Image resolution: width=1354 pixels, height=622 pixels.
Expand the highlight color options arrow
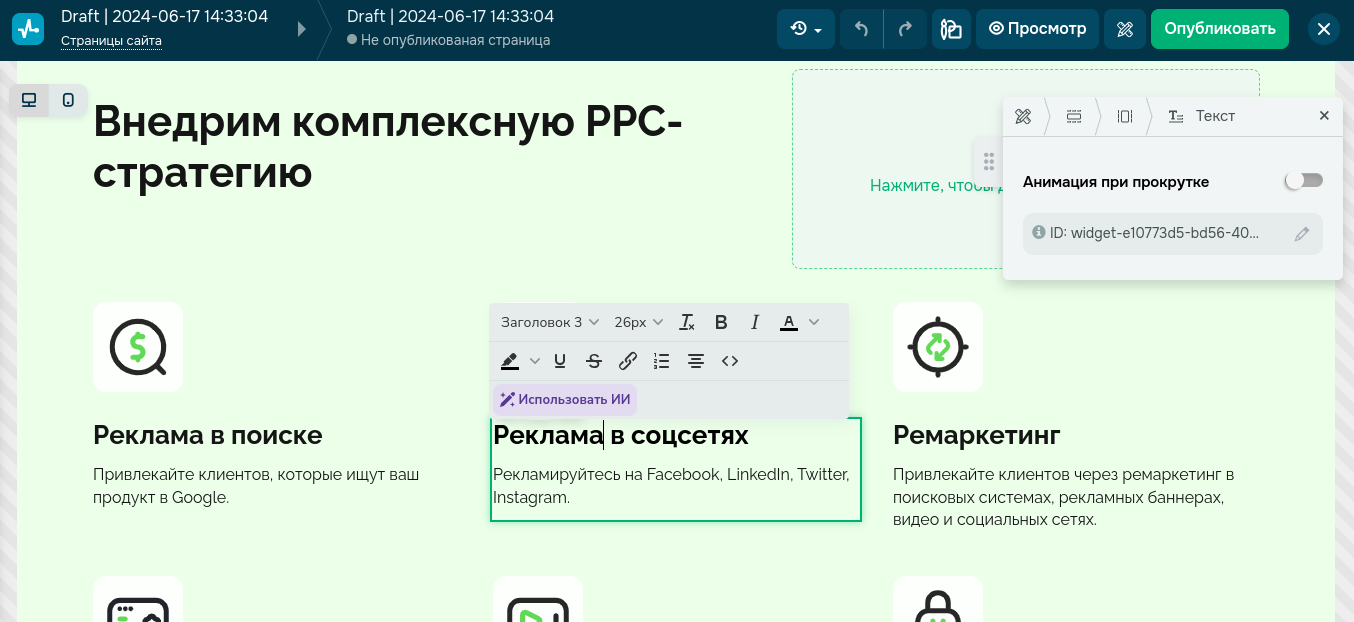point(535,361)
